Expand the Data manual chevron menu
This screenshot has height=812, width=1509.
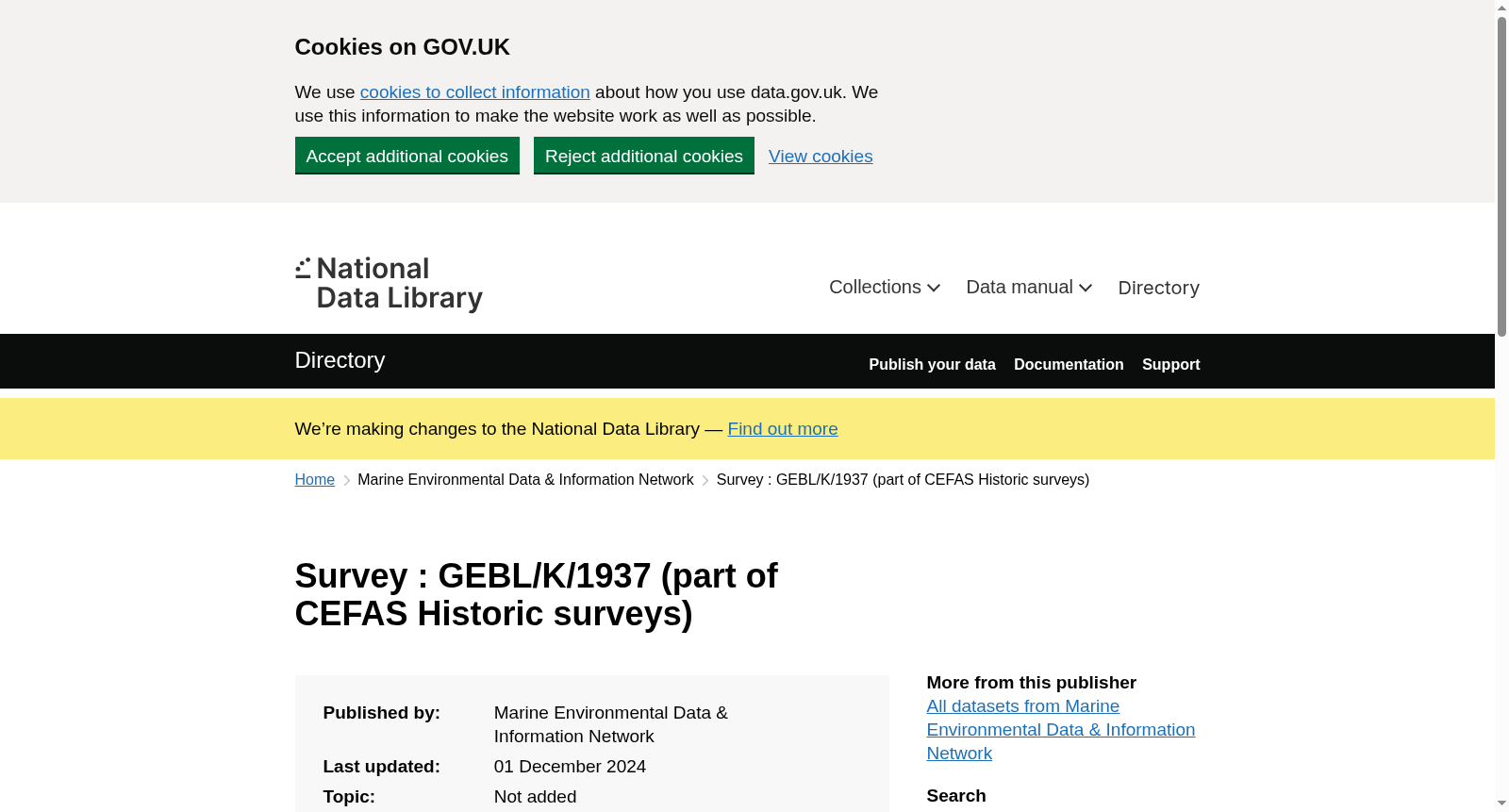tap(1029, 288)
